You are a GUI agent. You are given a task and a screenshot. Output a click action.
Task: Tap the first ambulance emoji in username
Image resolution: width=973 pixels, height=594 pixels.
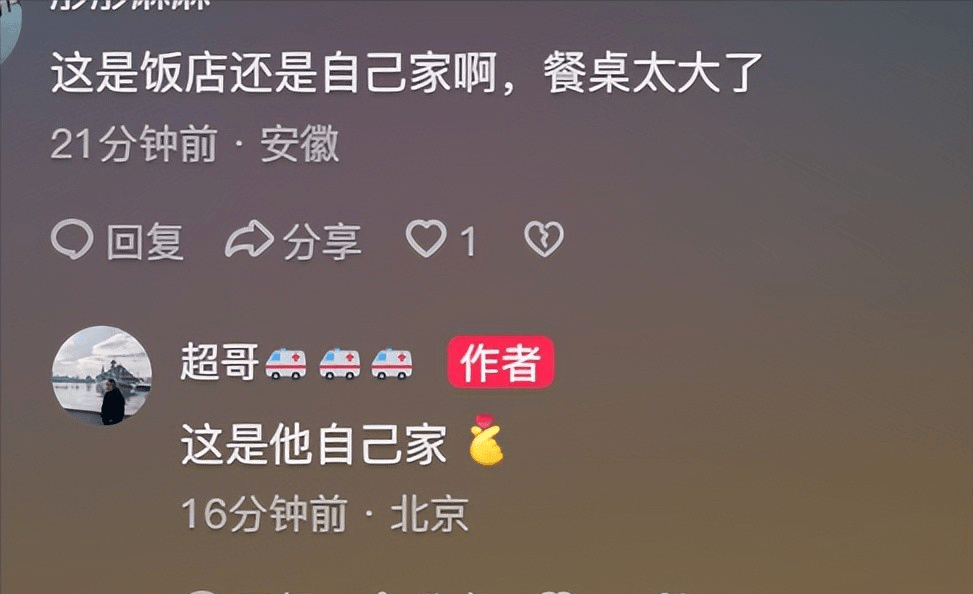286,363
